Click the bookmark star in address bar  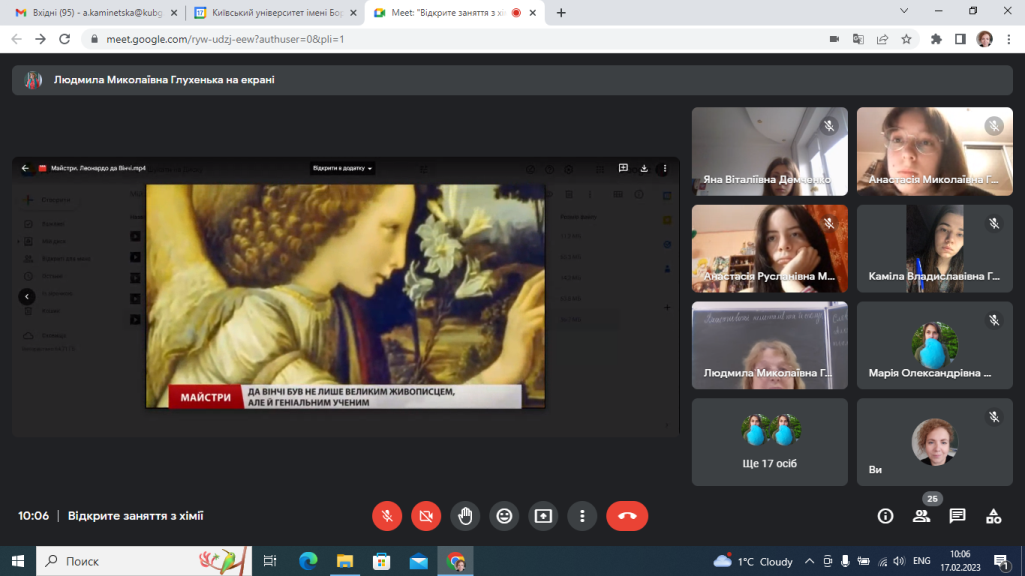point(906,39)
